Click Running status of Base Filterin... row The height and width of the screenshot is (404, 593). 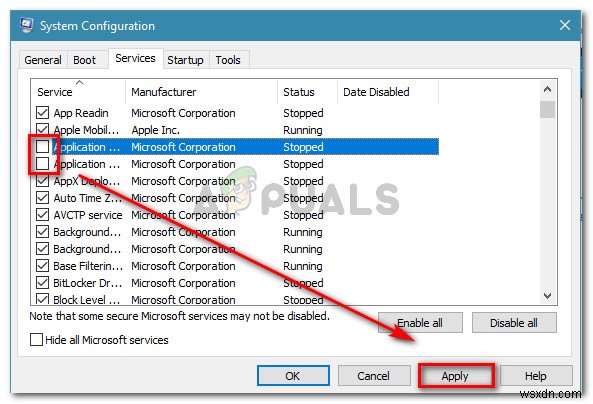pos(303,266)
